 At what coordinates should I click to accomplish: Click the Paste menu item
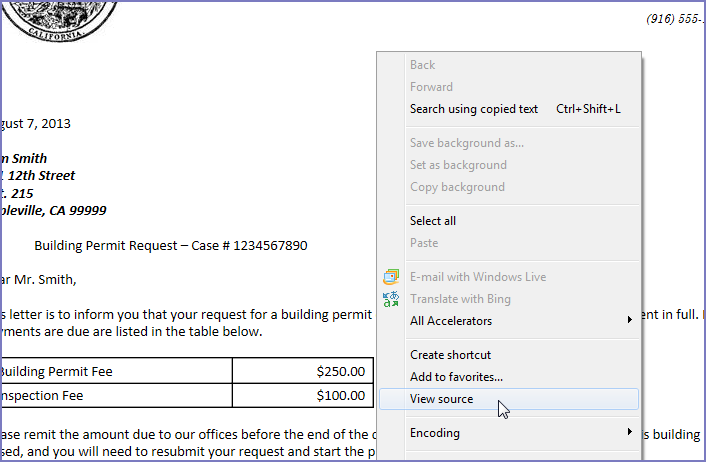[x=423, y=243]
